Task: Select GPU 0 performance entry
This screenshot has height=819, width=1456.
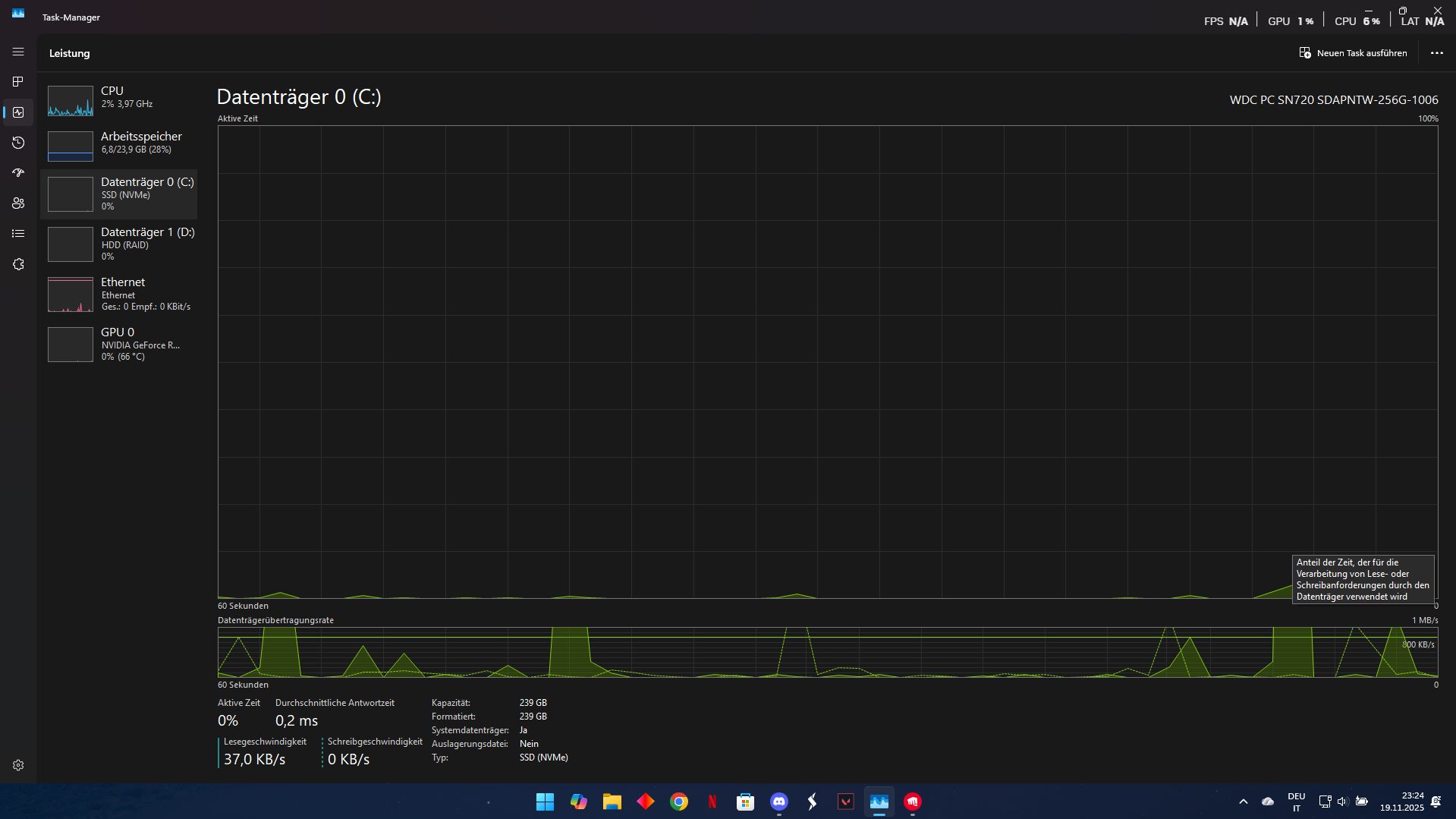Action: (x=119, y=345)
